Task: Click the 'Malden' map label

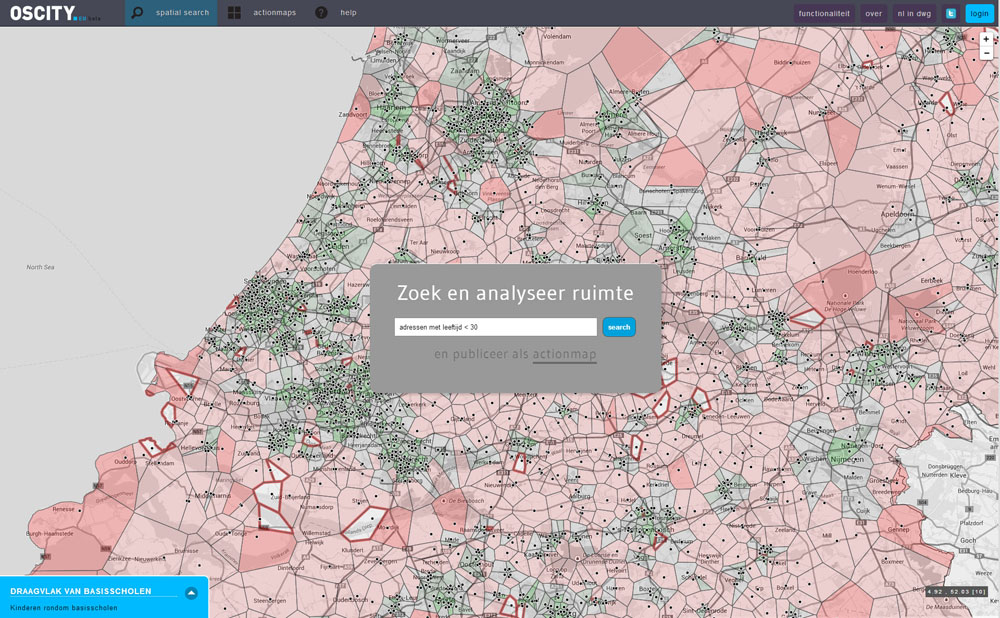Action: tap(853, 476)
